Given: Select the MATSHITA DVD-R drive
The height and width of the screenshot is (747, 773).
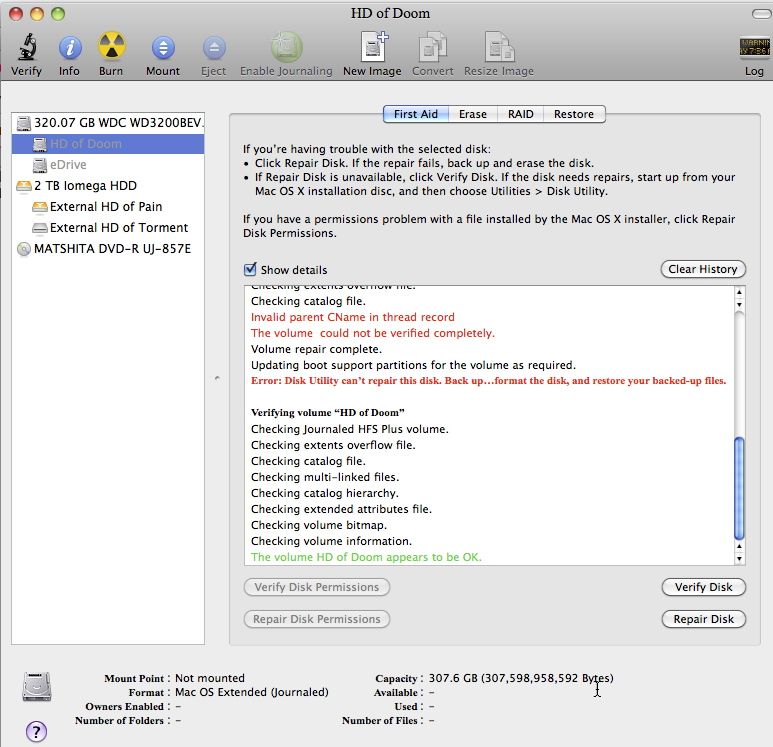Looking at the screenshot, I should (108, 249).
